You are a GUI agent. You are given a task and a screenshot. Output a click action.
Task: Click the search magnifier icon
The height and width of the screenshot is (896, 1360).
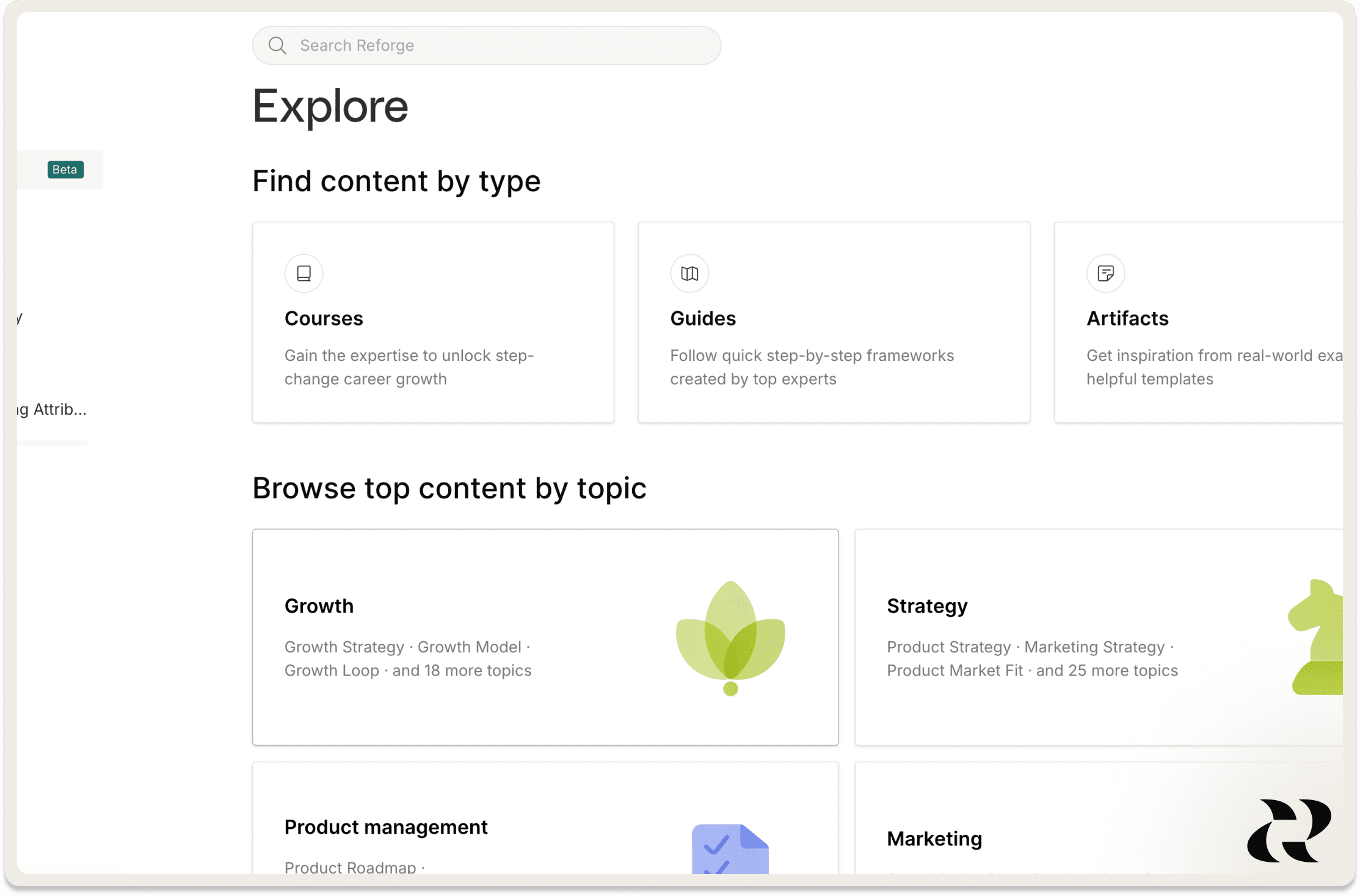(277, 46)
